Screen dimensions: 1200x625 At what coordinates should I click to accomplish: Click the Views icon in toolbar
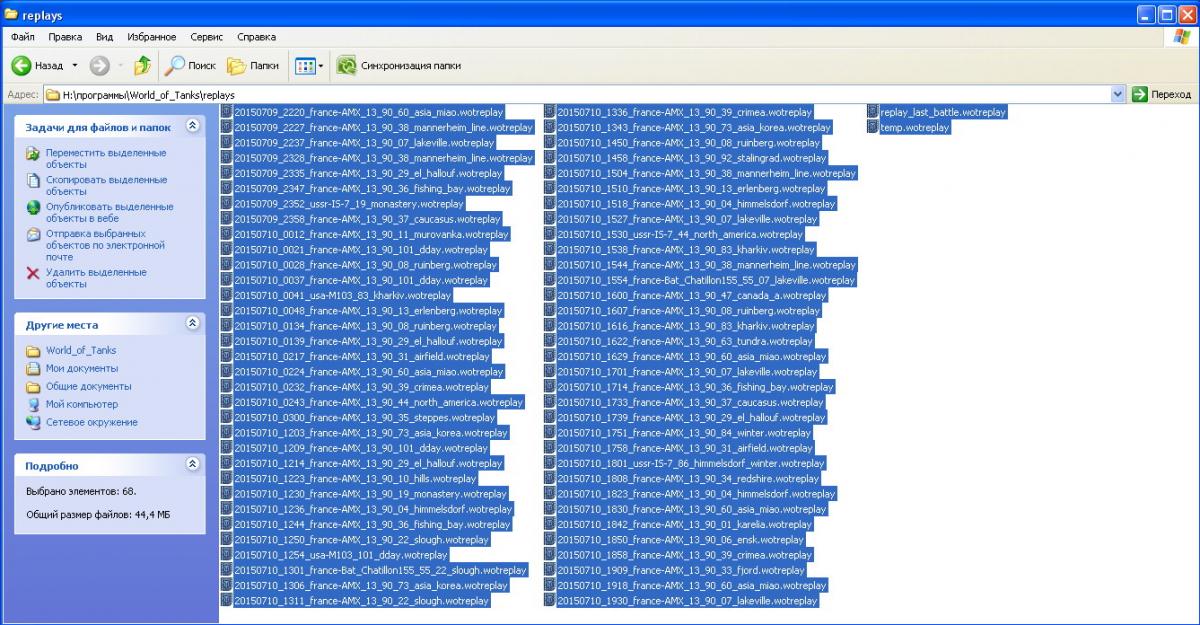305,65
